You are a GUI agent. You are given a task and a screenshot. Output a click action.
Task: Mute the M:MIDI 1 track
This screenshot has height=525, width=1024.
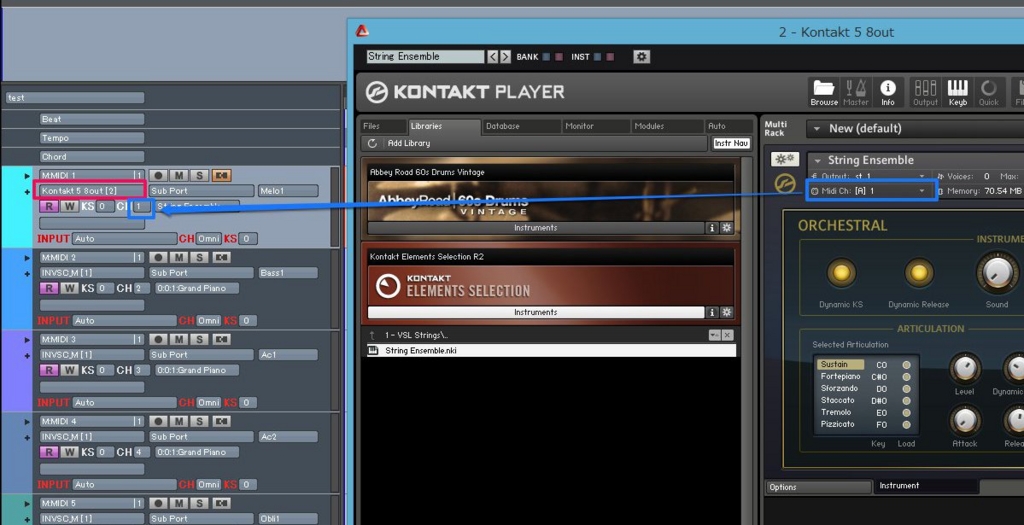[179, 175]
